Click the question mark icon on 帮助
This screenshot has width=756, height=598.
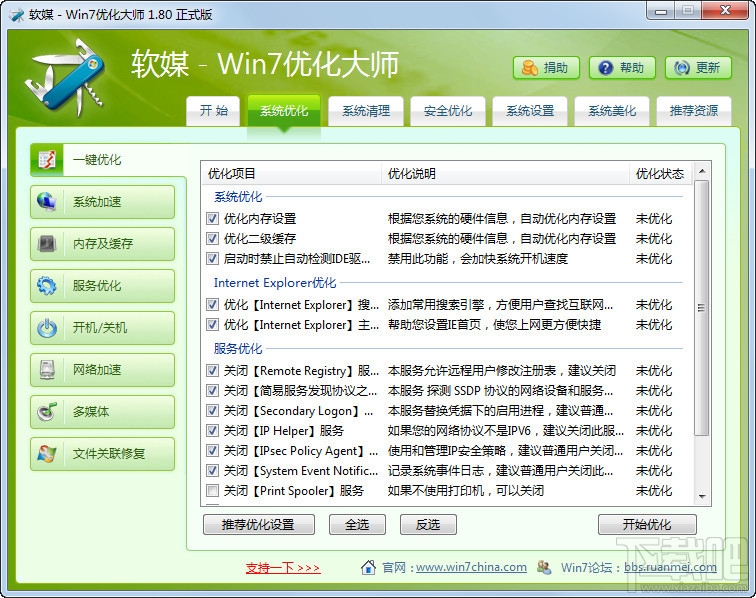click(x=606, y=68)
